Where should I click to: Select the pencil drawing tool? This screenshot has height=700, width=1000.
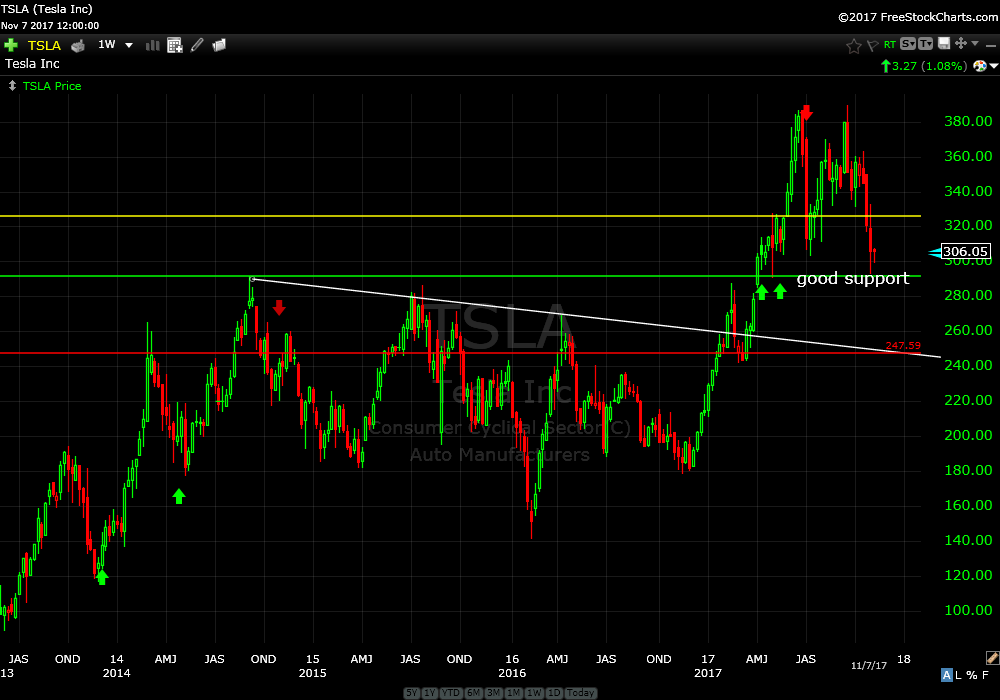click(x=197, y=45)
